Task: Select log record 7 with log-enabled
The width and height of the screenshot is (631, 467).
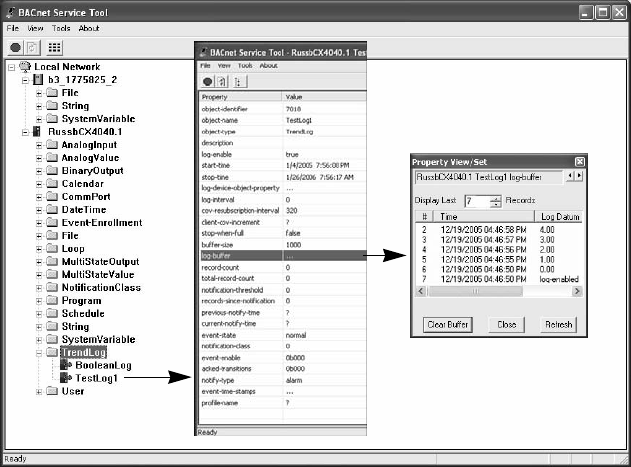Action: [x=499, y=279]
